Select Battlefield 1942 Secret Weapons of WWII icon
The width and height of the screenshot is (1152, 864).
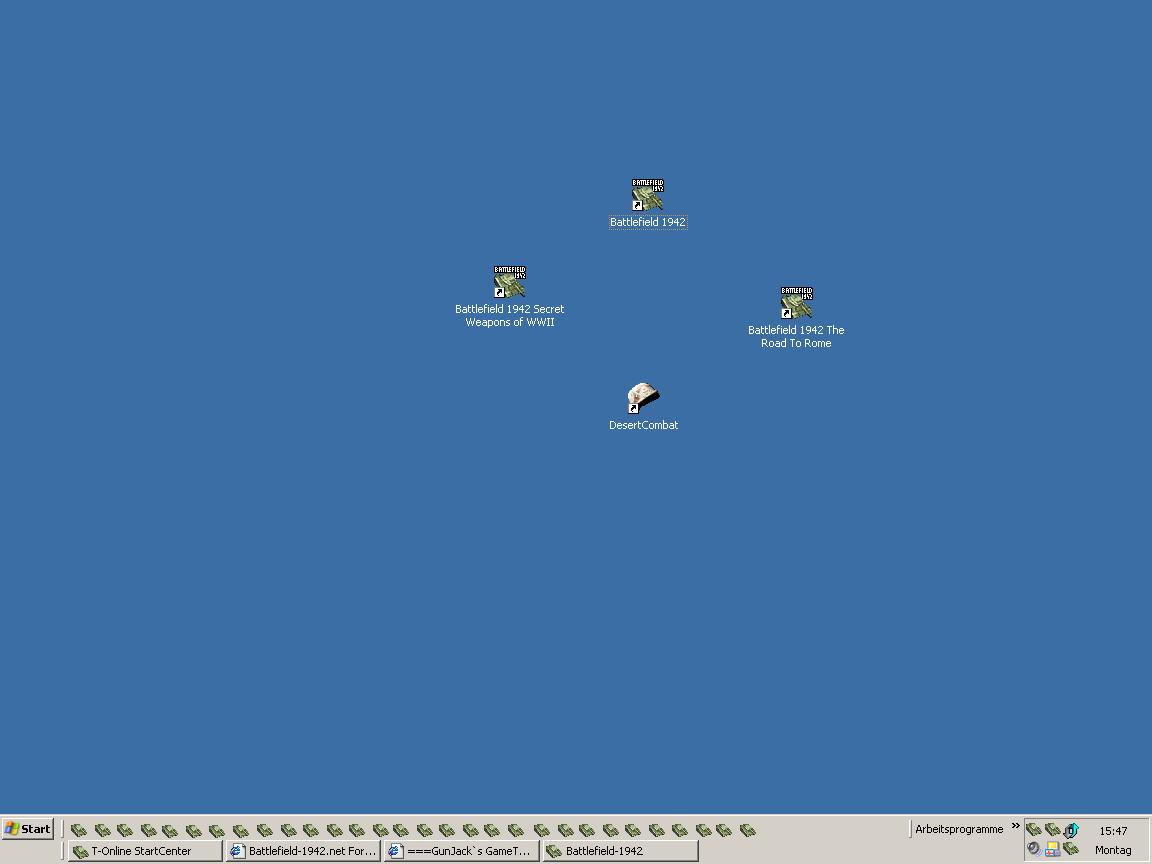[509, 283]
